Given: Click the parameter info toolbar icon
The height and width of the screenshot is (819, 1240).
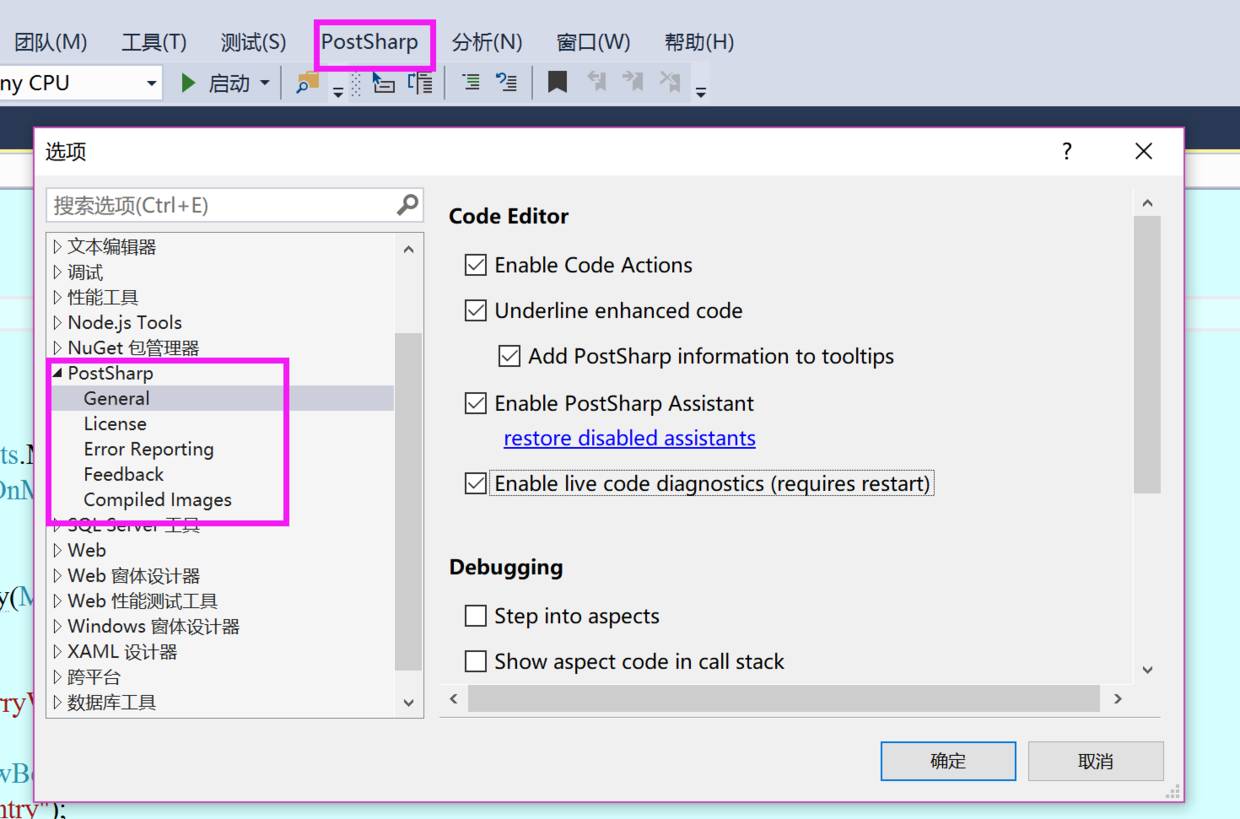Looking at the screenshot, I should [x=421, y=82].
